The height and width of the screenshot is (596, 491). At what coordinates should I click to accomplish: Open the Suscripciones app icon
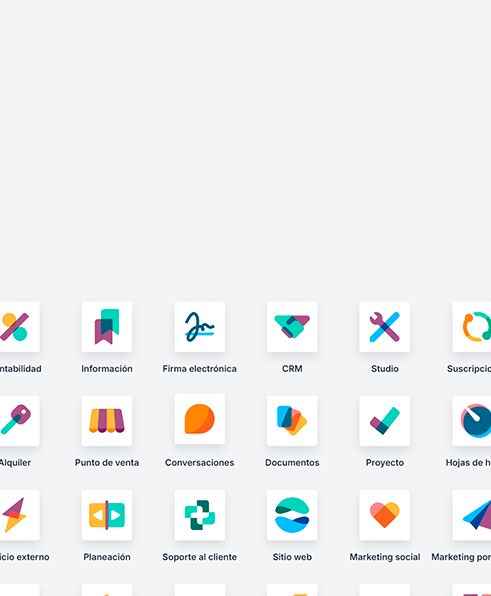pos(472,327)
